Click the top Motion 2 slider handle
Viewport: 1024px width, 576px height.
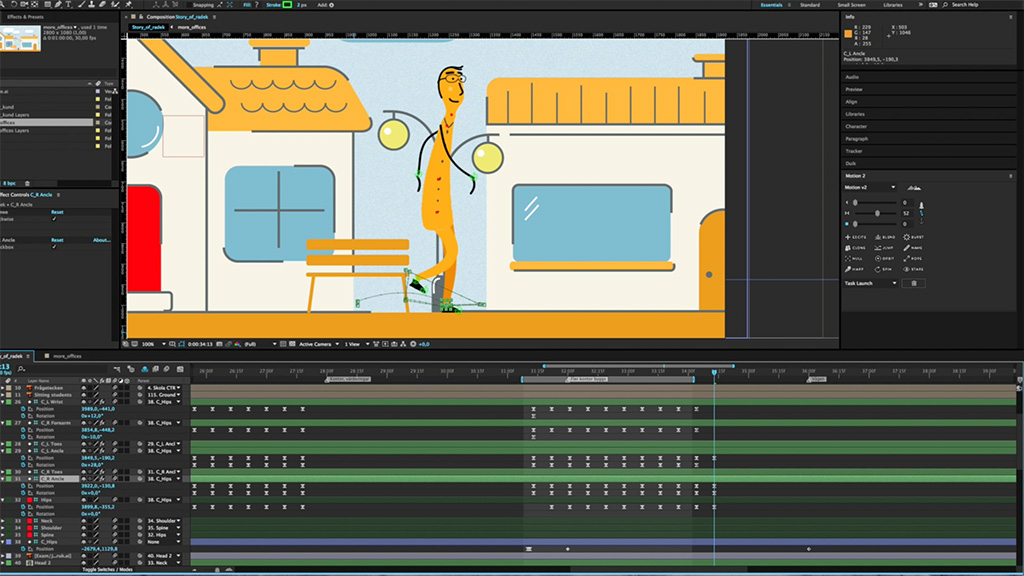(x=856, y=203)
